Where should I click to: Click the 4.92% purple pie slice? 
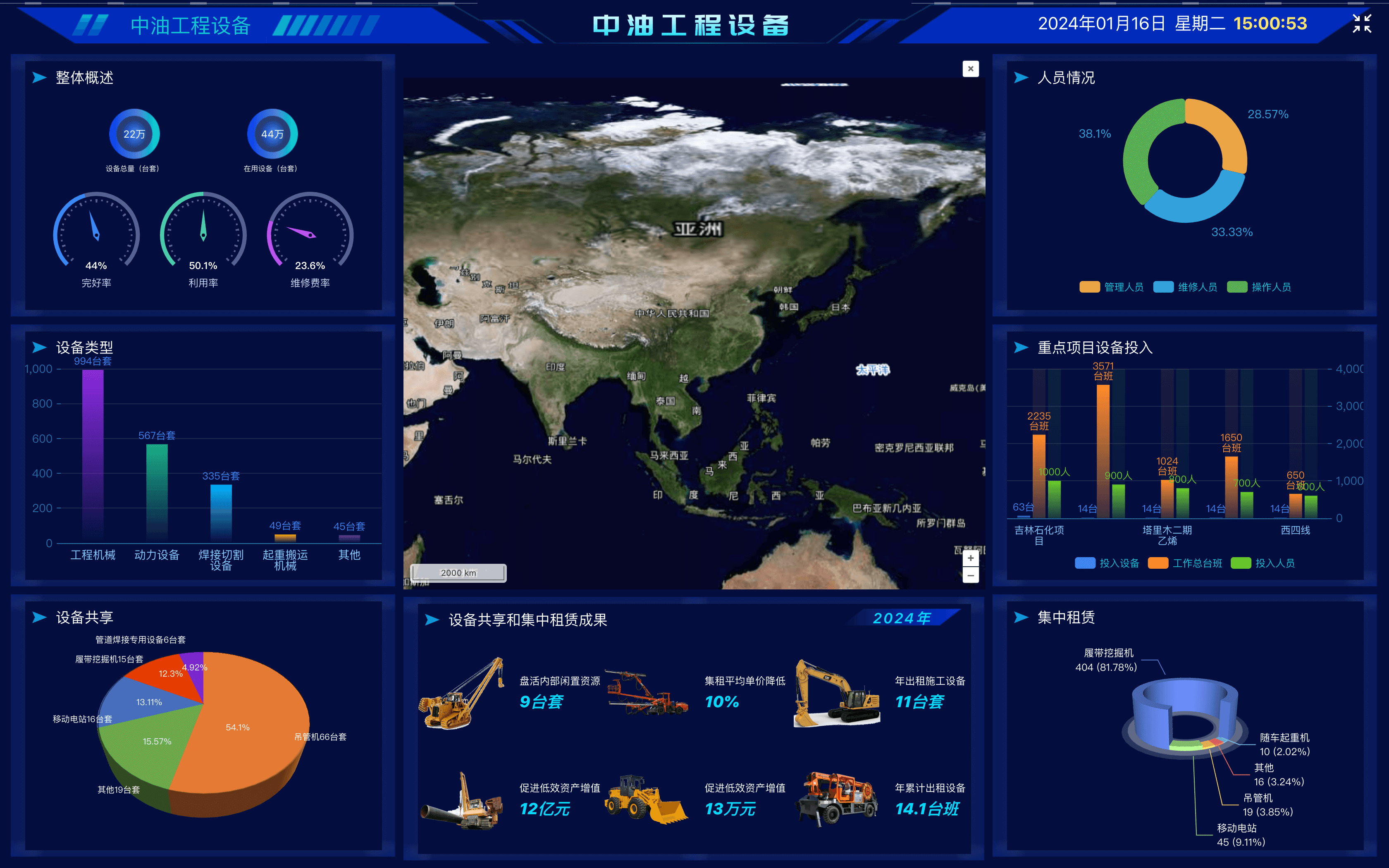[195, 669]
